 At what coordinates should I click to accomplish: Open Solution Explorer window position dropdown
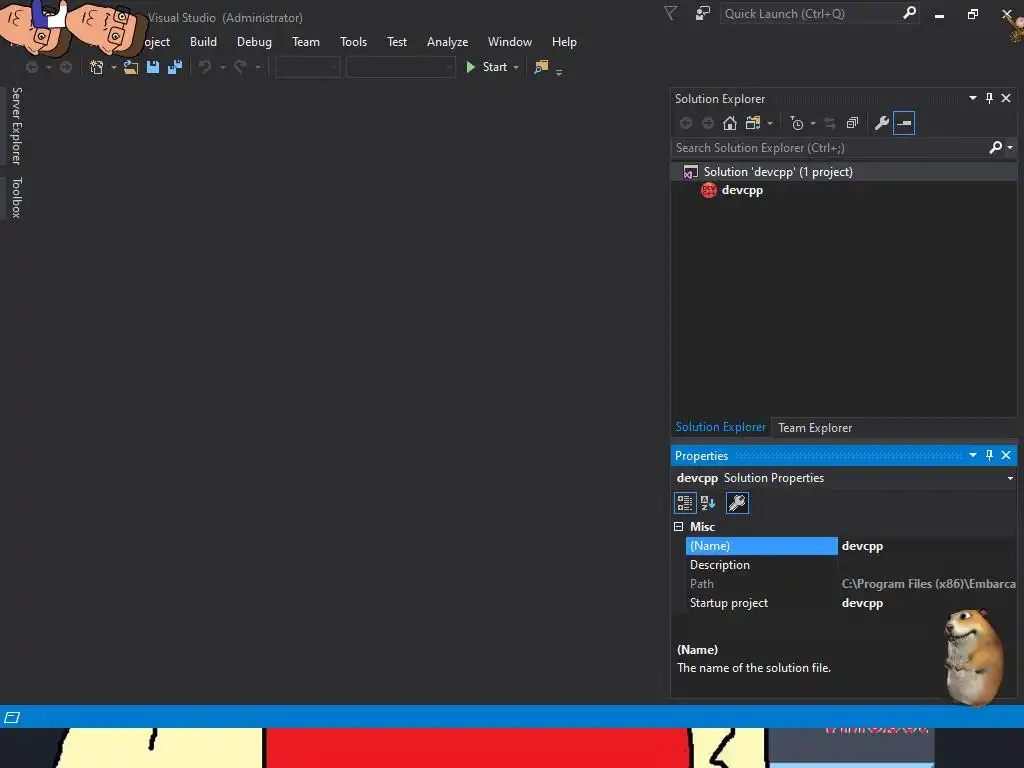point(972,98)
